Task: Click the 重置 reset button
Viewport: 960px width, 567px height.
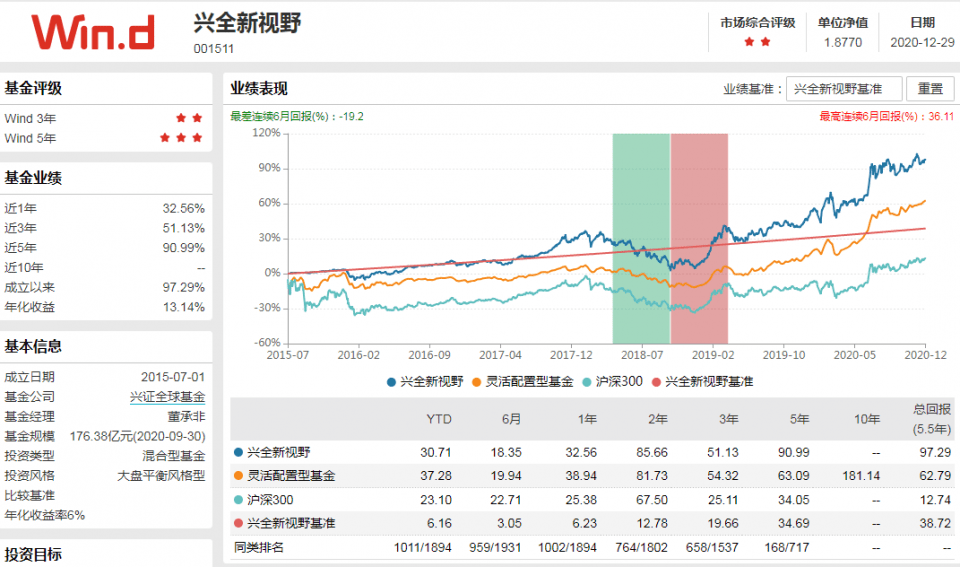Action: click(x=930, y=89)
